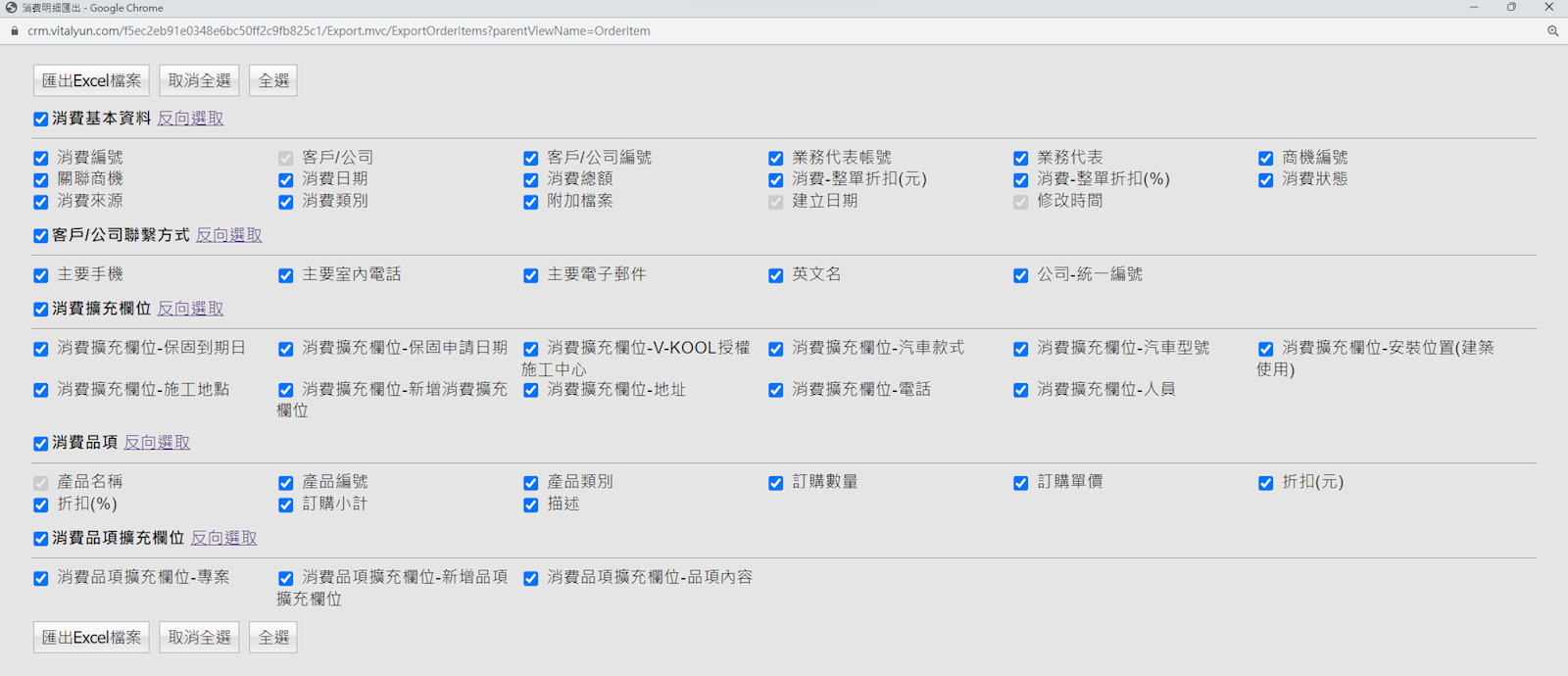Toggle the 消費擴充欄位 section header checkbox
The image size is (1568, 676).
click(41, 310)
